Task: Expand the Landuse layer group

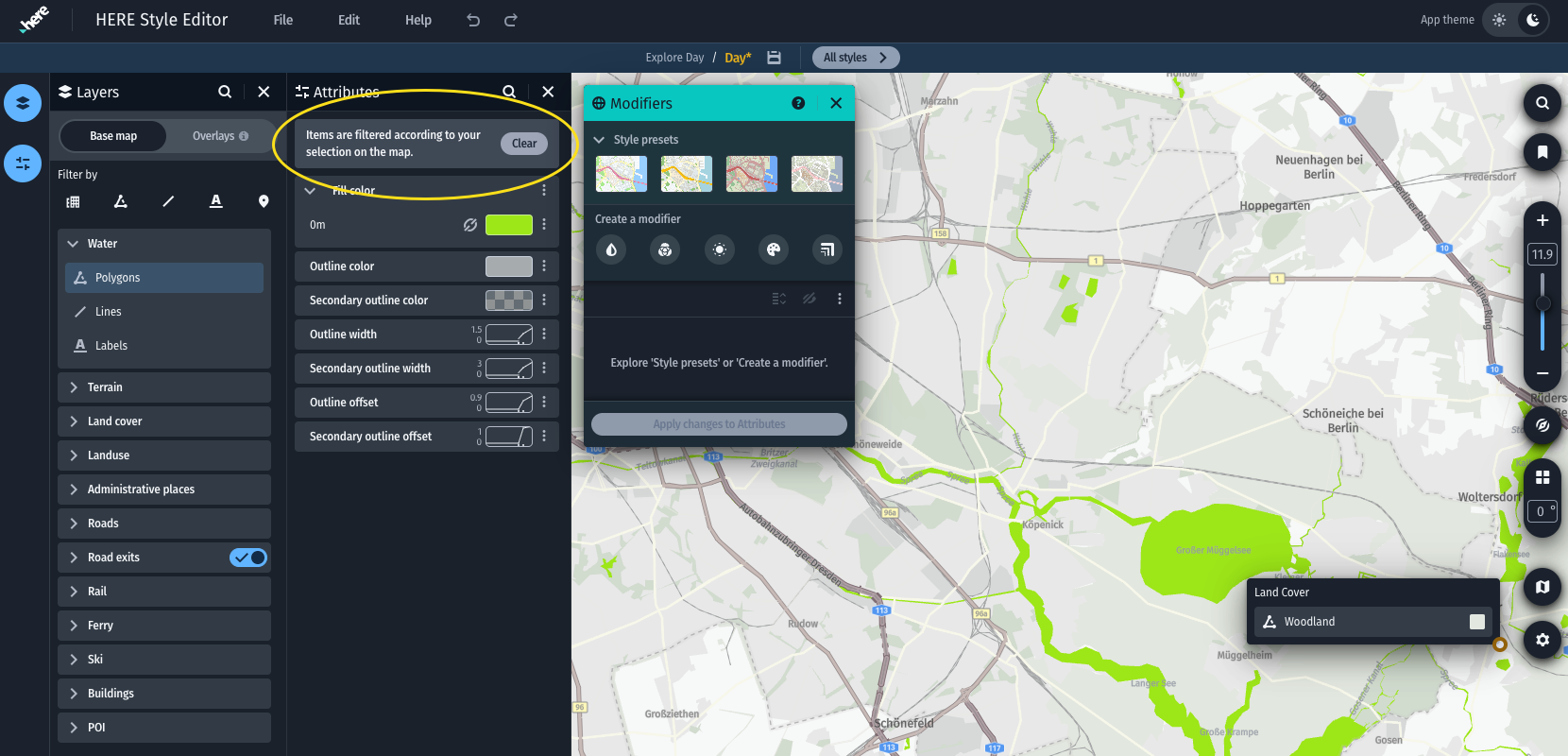Action: click(x=73, y=455)
